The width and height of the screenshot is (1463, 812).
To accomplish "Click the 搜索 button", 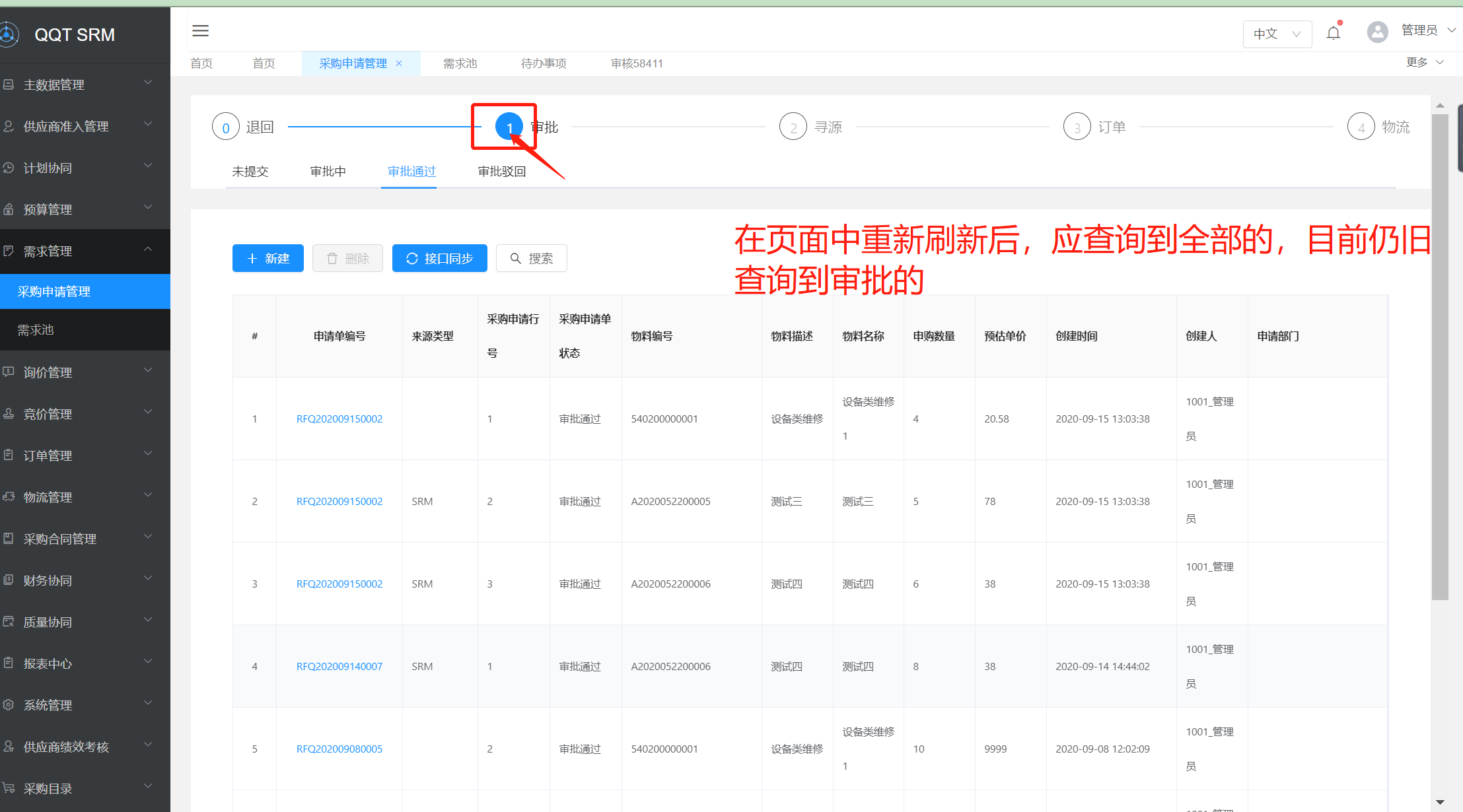I will (532, 258).
